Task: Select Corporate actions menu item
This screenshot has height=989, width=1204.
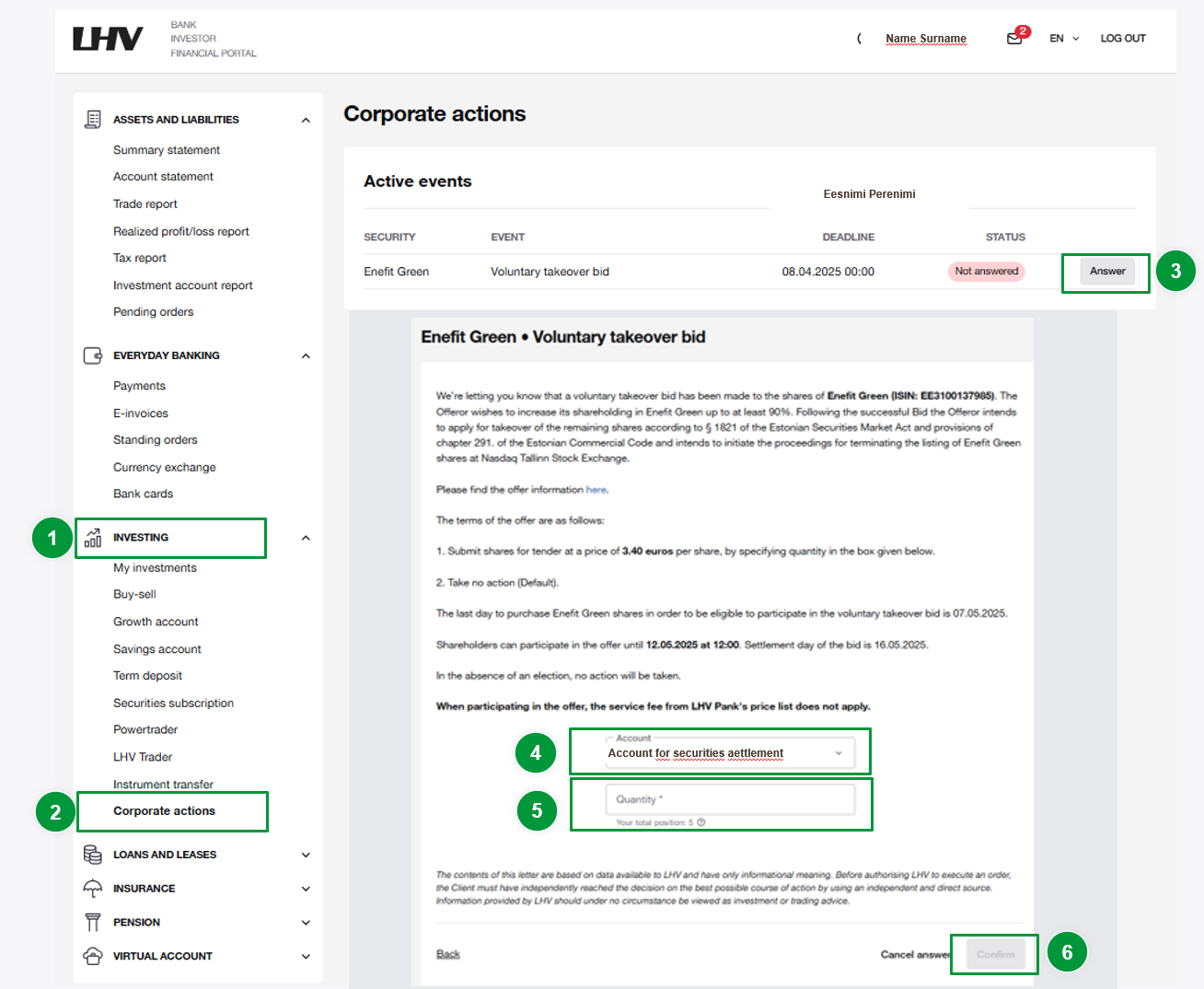Action: [165, 811]
